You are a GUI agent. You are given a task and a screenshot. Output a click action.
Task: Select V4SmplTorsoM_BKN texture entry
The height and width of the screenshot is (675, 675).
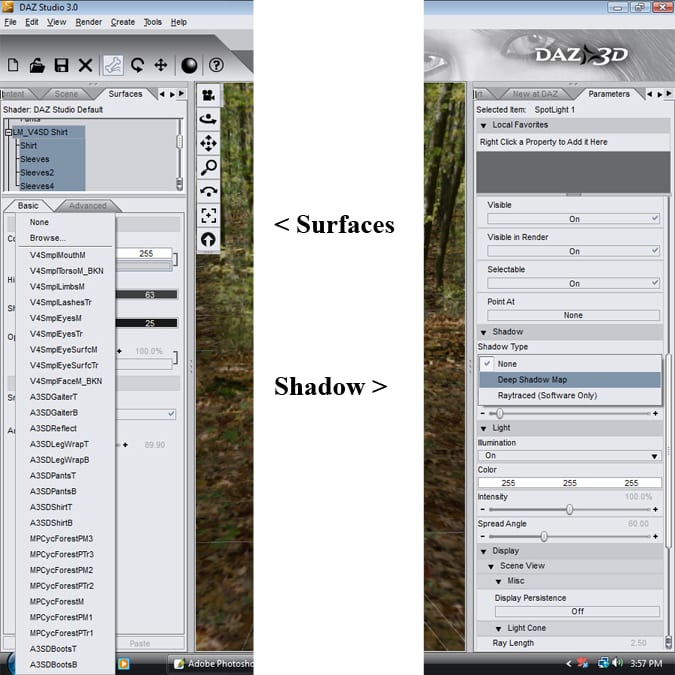click(66, 271)
